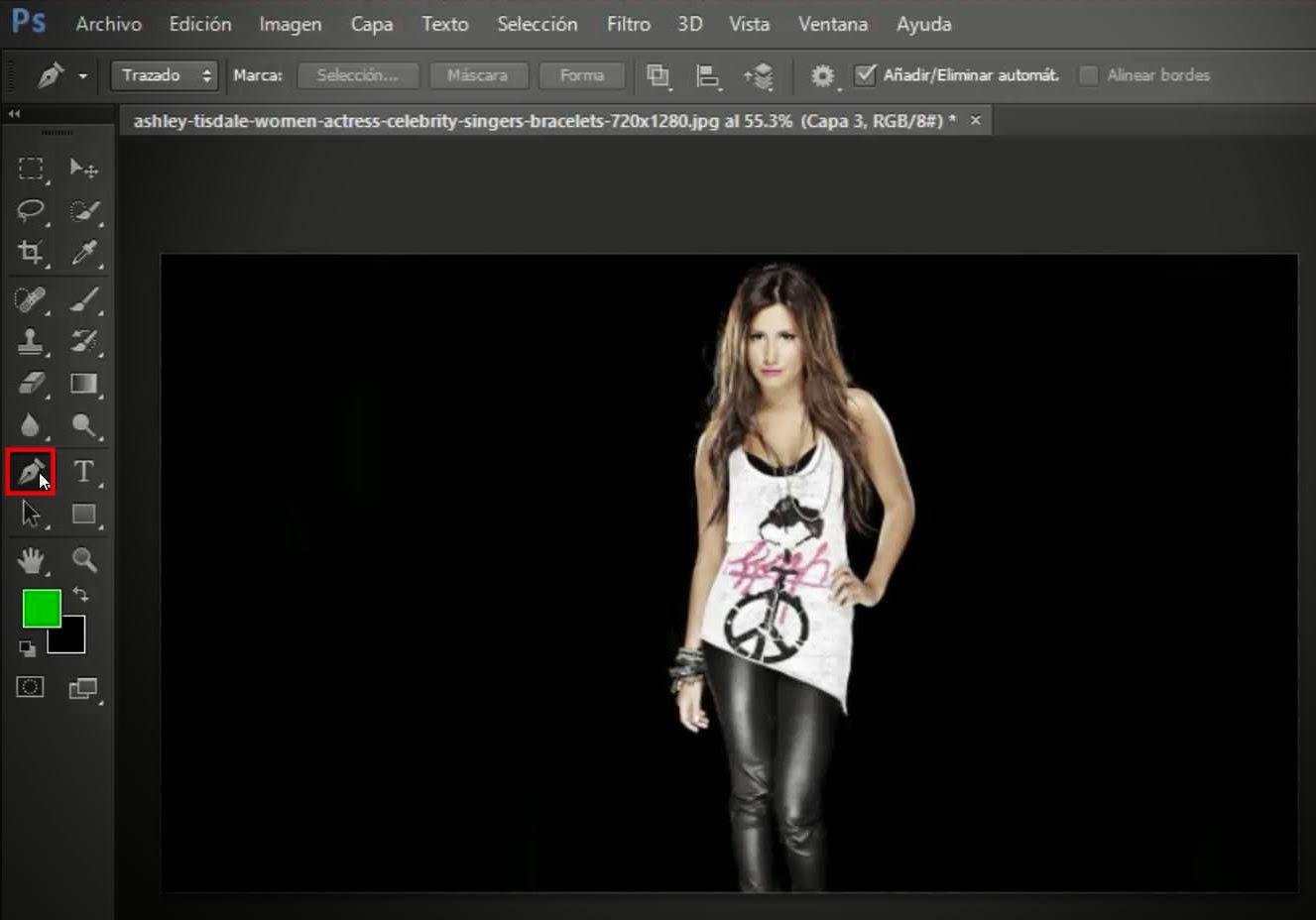Viewport: 1316px width, 920px height.
Task: Open black background color picker
Action: tap(74, 640)
